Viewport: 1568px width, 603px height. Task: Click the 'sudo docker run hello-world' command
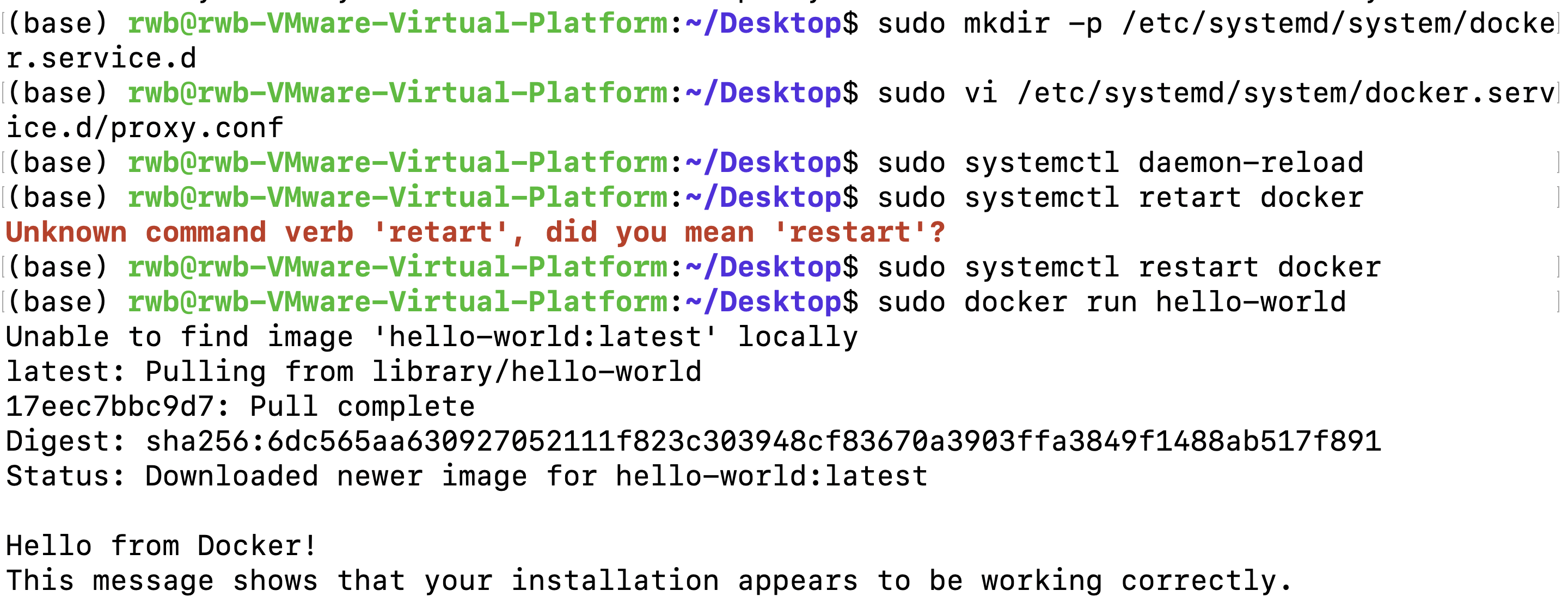pyautogui.click(x=1111, y=303)
